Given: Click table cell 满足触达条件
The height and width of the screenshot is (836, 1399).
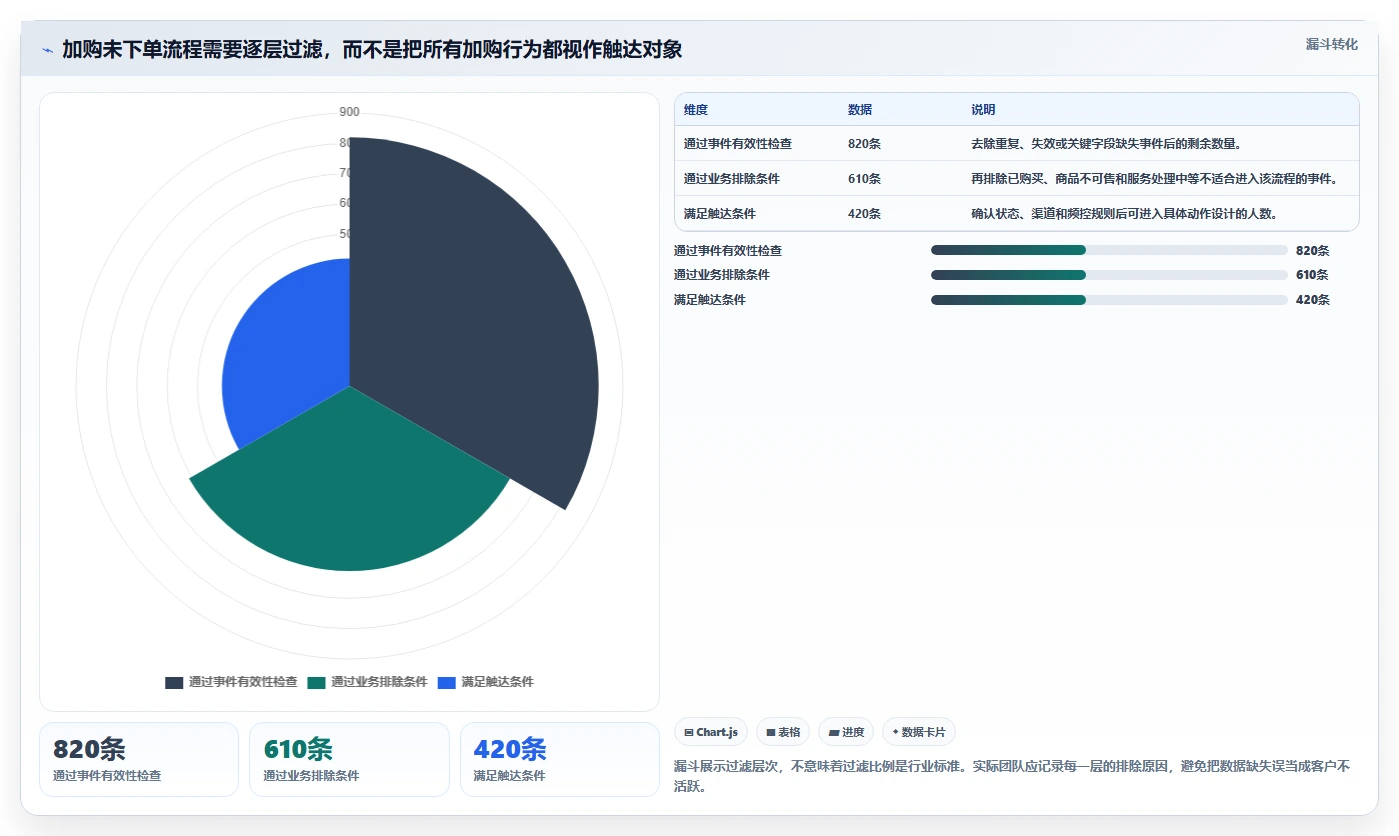Looking at the screenshot, I should (x=720, y=214).
